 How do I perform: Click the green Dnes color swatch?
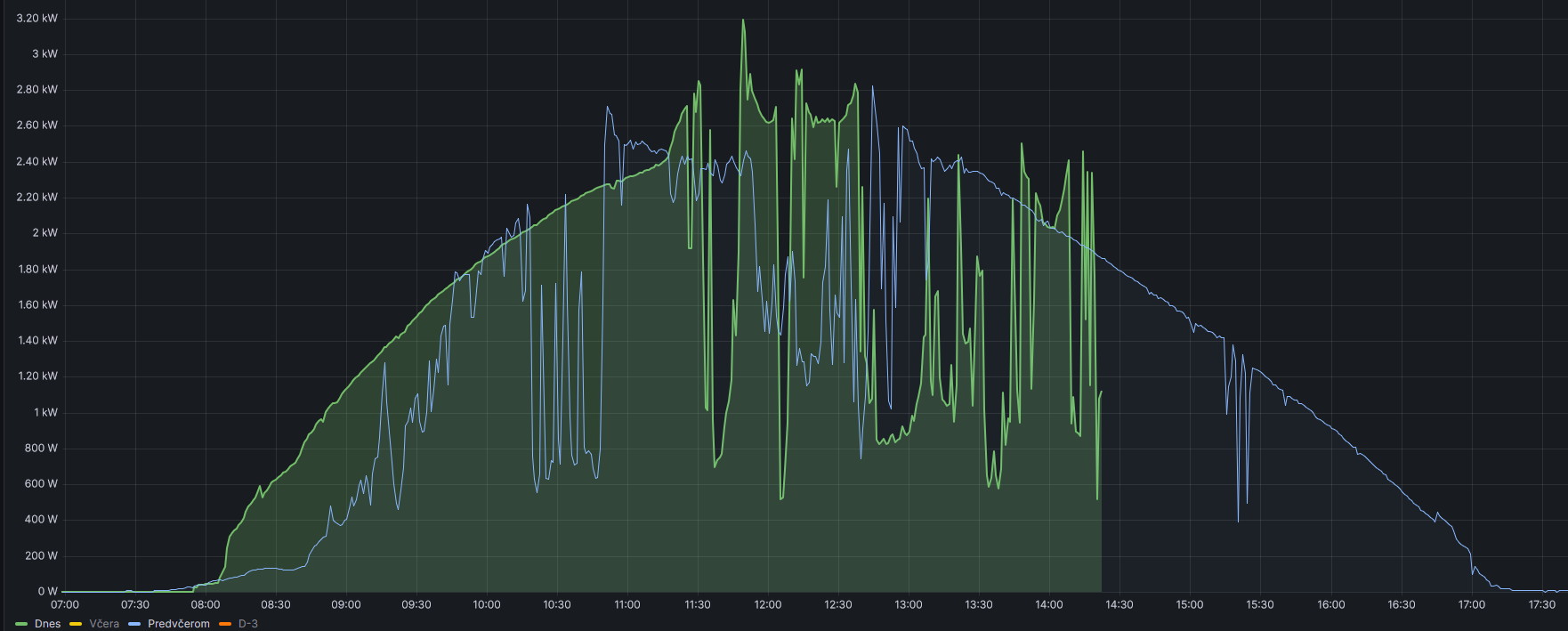coord(21,624)
